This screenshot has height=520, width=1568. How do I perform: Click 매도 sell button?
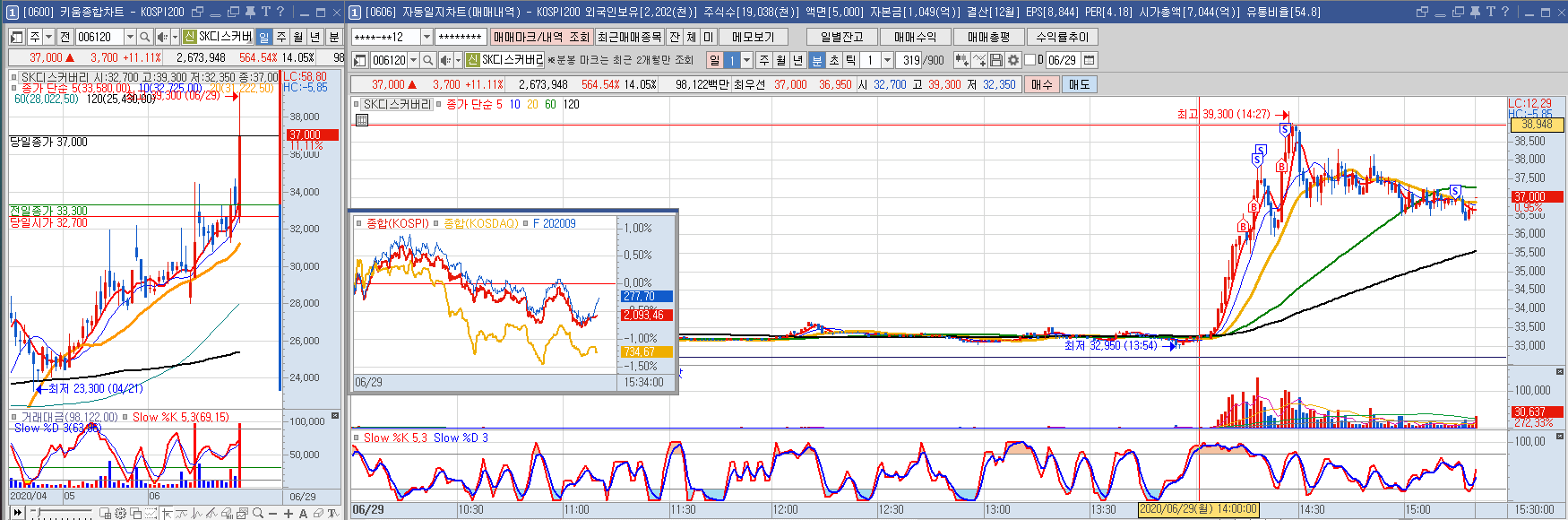[x=1079, y=84]
